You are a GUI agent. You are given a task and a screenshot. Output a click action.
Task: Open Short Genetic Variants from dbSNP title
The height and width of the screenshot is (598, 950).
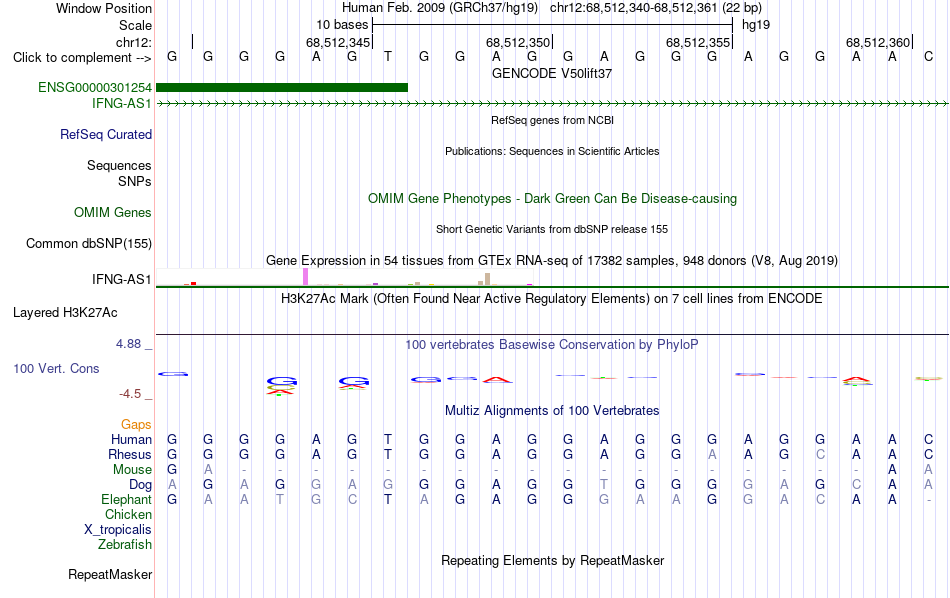552,230
